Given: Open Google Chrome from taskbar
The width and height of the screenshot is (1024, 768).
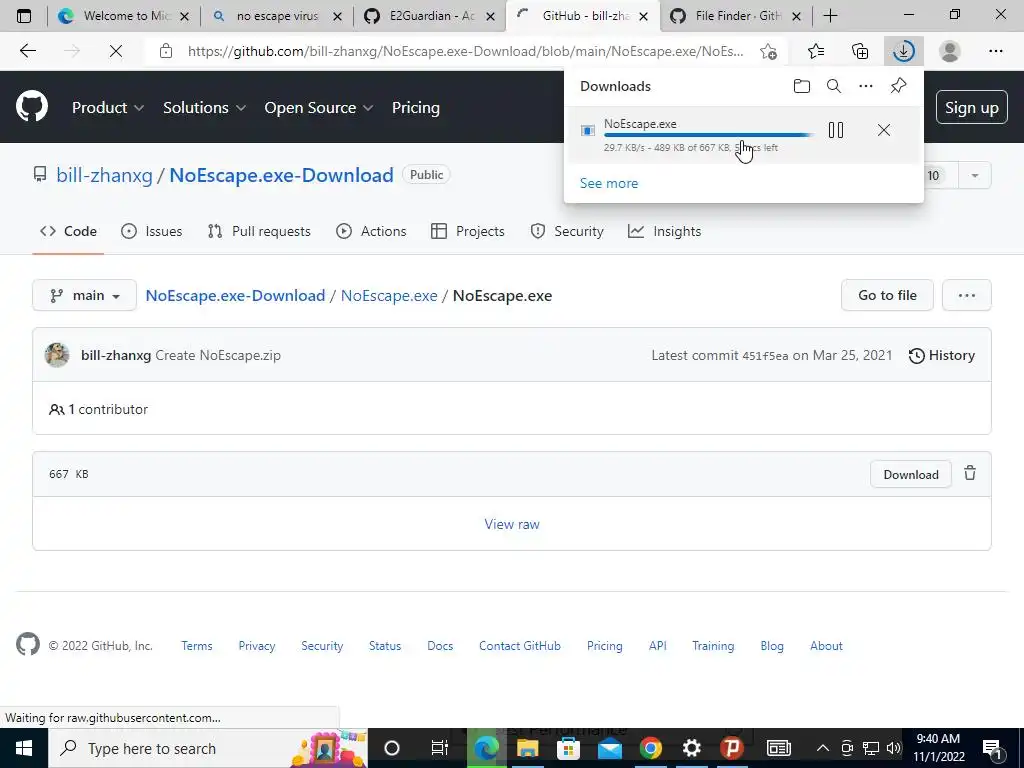Looking at the screenshot, I should pyautogui.click(x=650, y=748).
